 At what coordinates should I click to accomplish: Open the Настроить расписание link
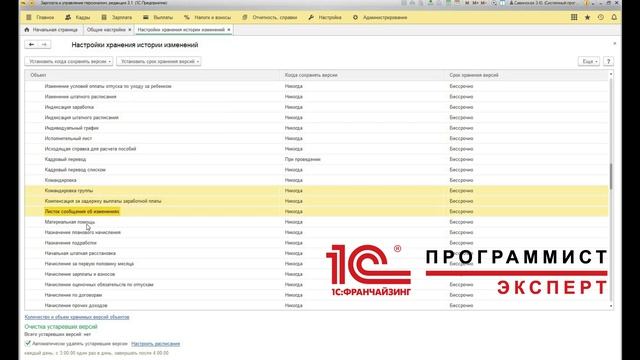pyautogui.click(x=156, y=344)
